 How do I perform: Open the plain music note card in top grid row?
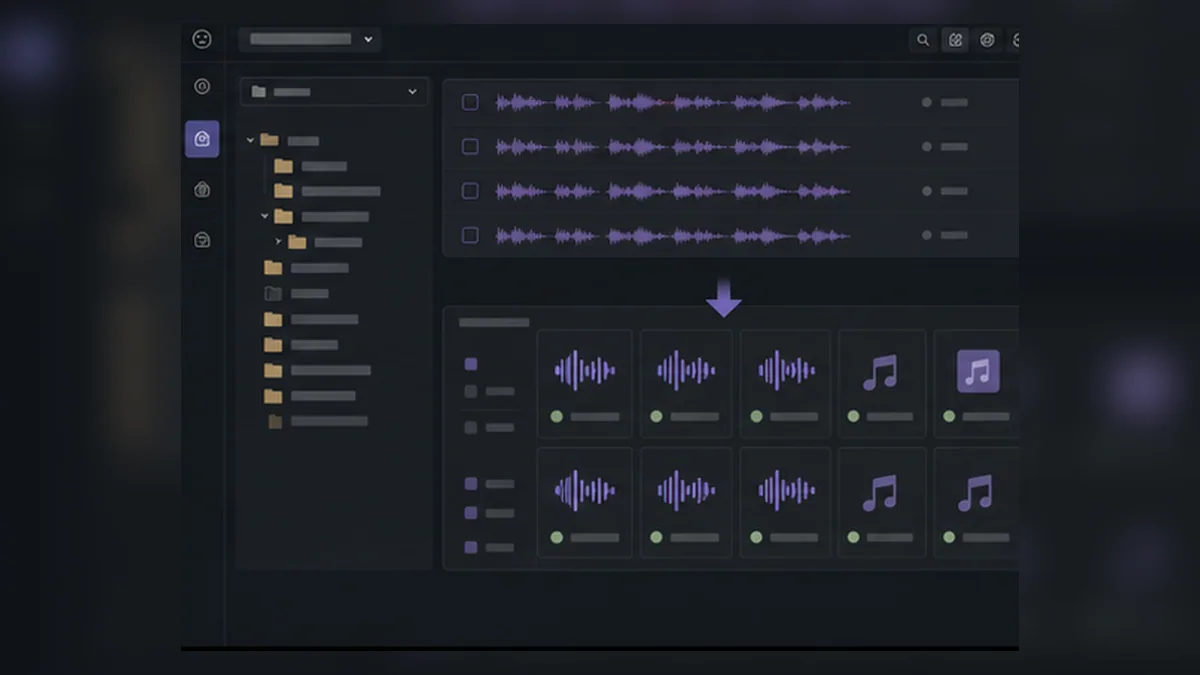[883, 384]
